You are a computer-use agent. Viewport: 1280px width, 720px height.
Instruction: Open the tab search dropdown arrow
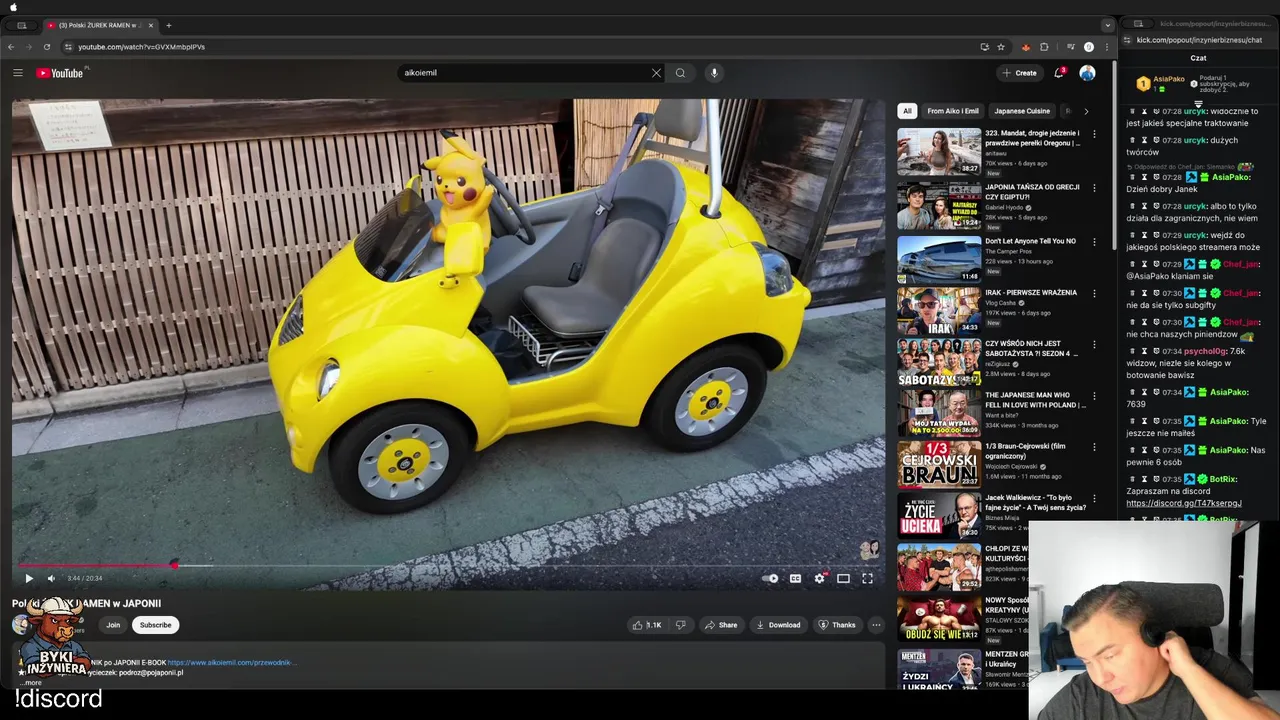pos(1107,25)
